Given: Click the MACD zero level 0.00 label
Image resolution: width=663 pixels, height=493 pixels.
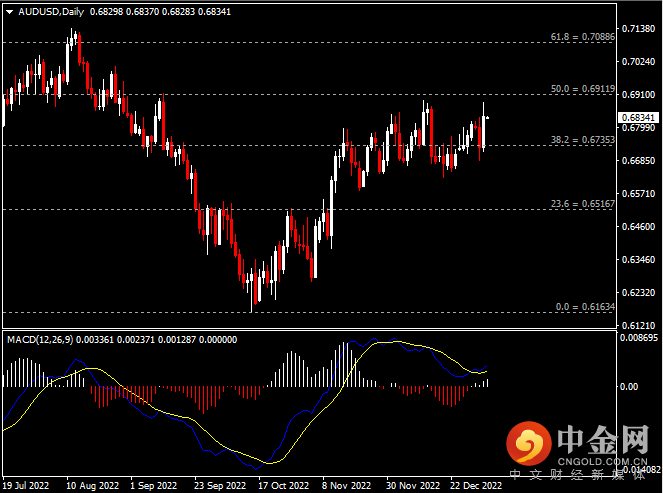Looking at the screenshot, I should 631,386.
